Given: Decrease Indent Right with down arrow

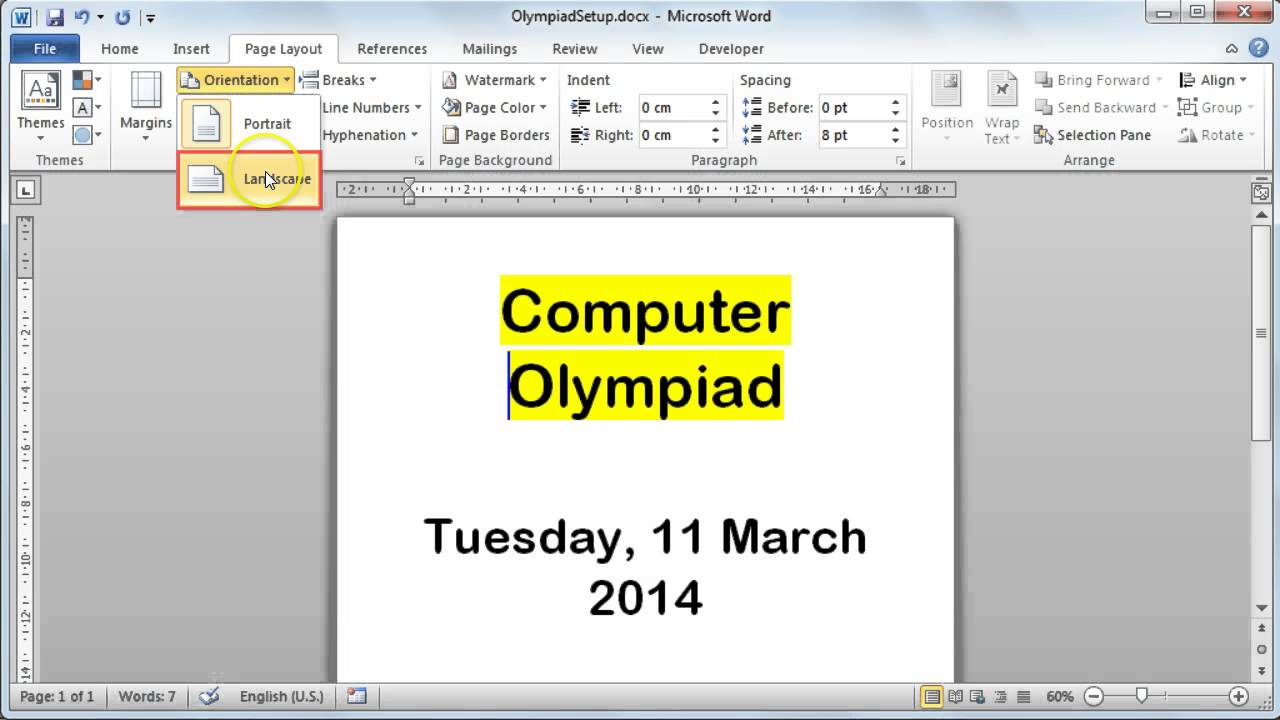Looking at the screenshot, I should click(x=715, y=141).
